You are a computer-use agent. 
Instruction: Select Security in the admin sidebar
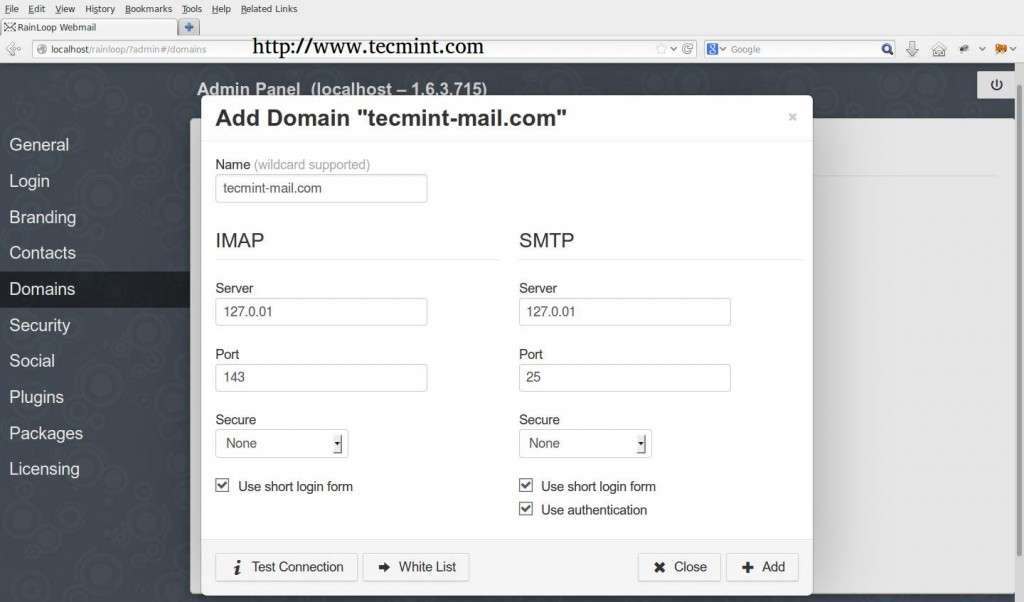pos(40,325)
